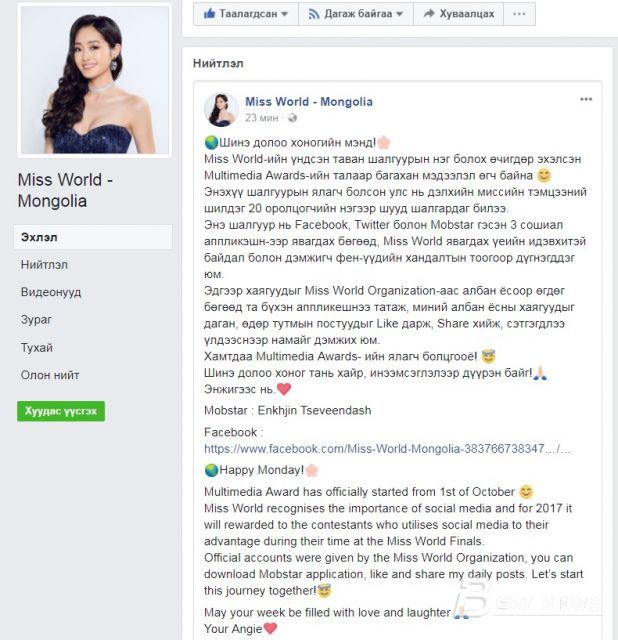Screen dimensions: 618x640
Task: Open the Нийтлэл sidebar section
Action: 44,264
